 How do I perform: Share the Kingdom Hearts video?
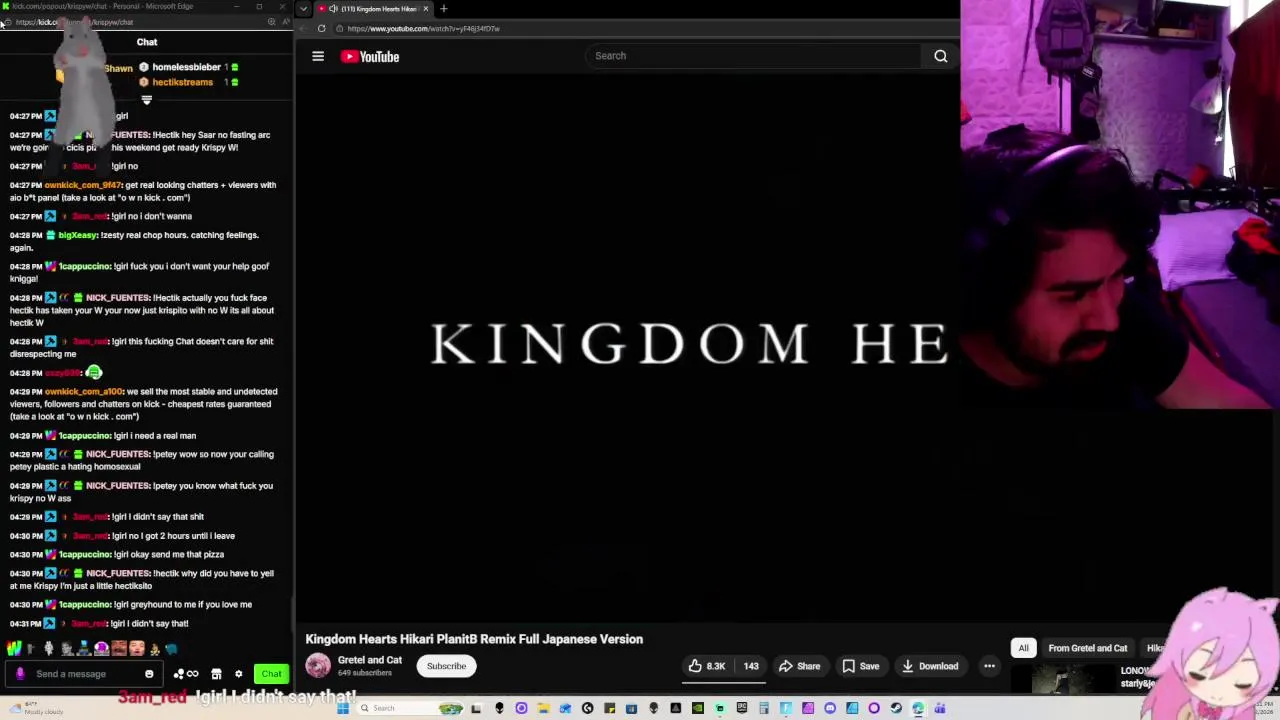pos(799,666)
